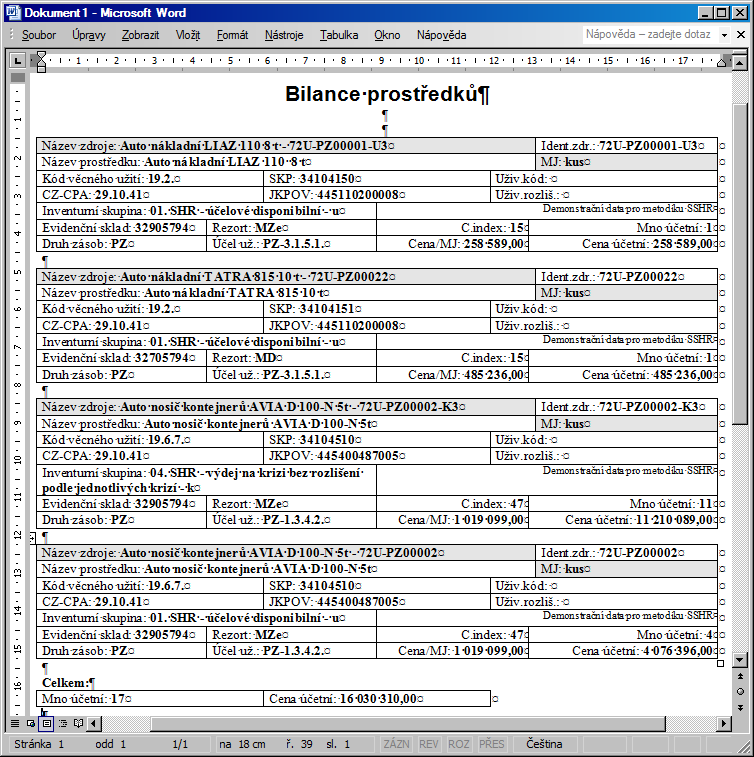This screenshot has width=754, height=757.
Task: Click cell 'Kód věcného užití: 19.2.' in first table
Action: 150,179
